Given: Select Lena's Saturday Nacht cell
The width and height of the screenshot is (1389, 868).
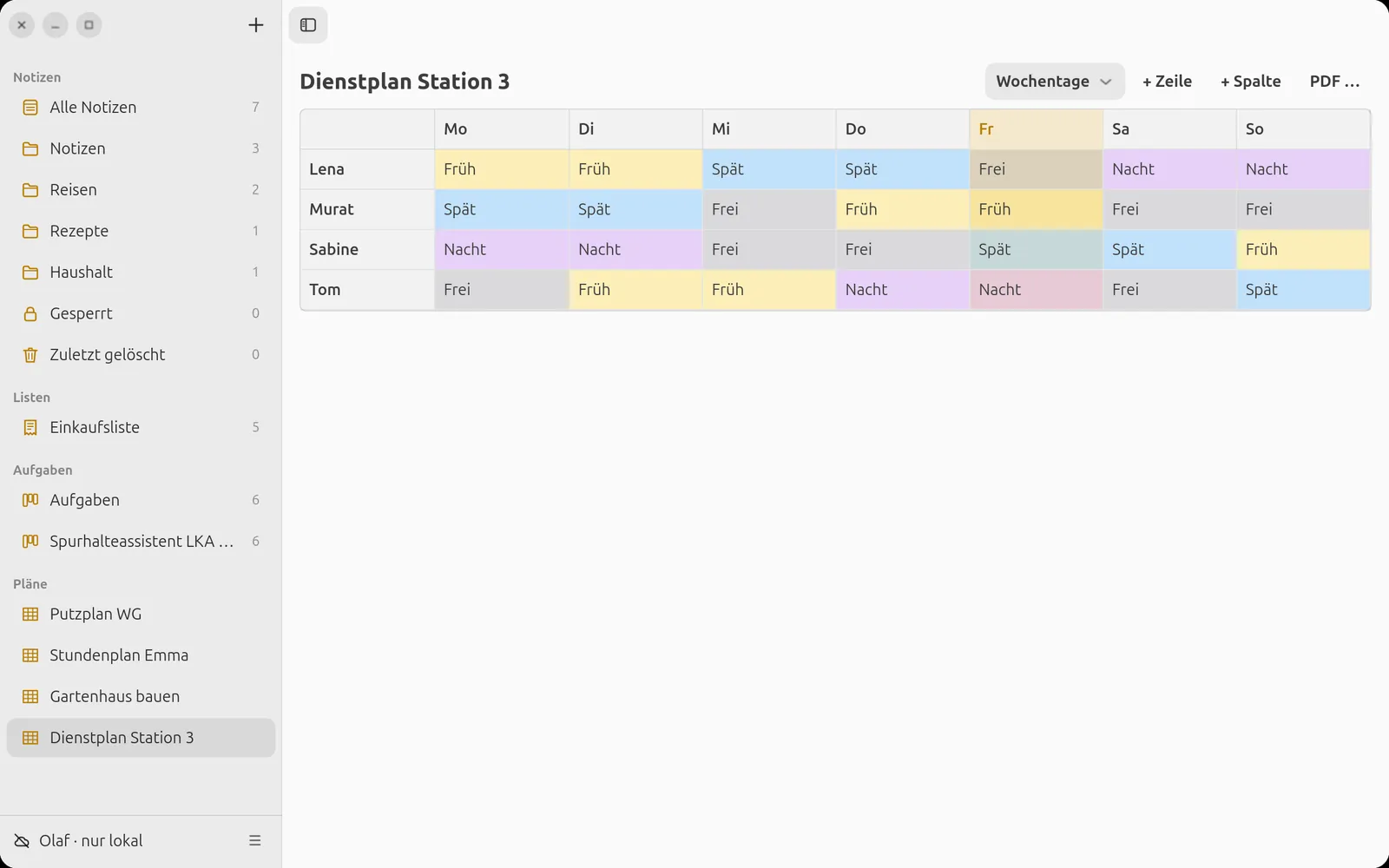Looking at the screenshot, I should click(x=1169, y=169).
